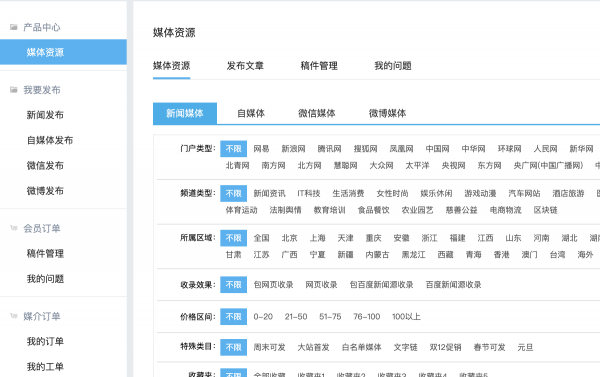Filter portal type by 新浪网
600x377 pixels.
tap(293, 149)
